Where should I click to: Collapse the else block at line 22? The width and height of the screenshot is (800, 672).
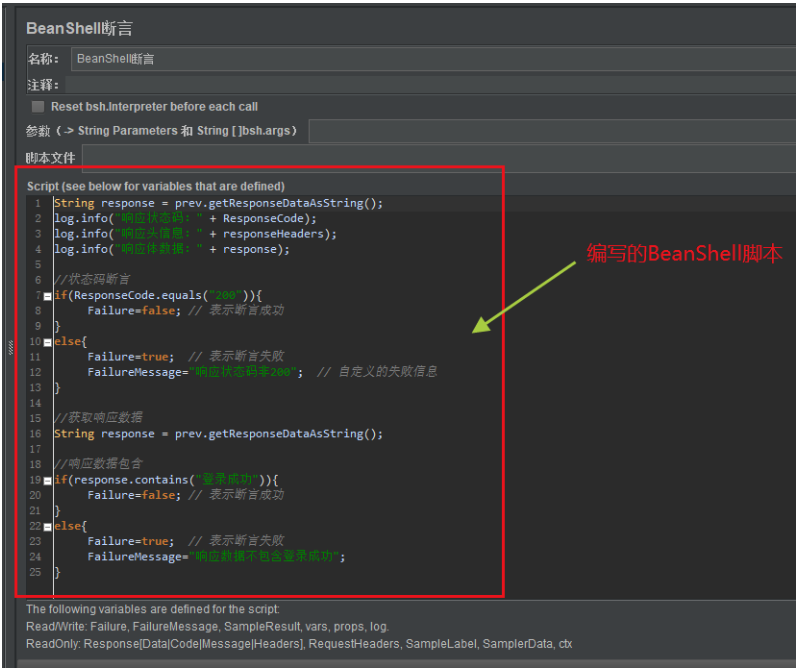[47, 527]
